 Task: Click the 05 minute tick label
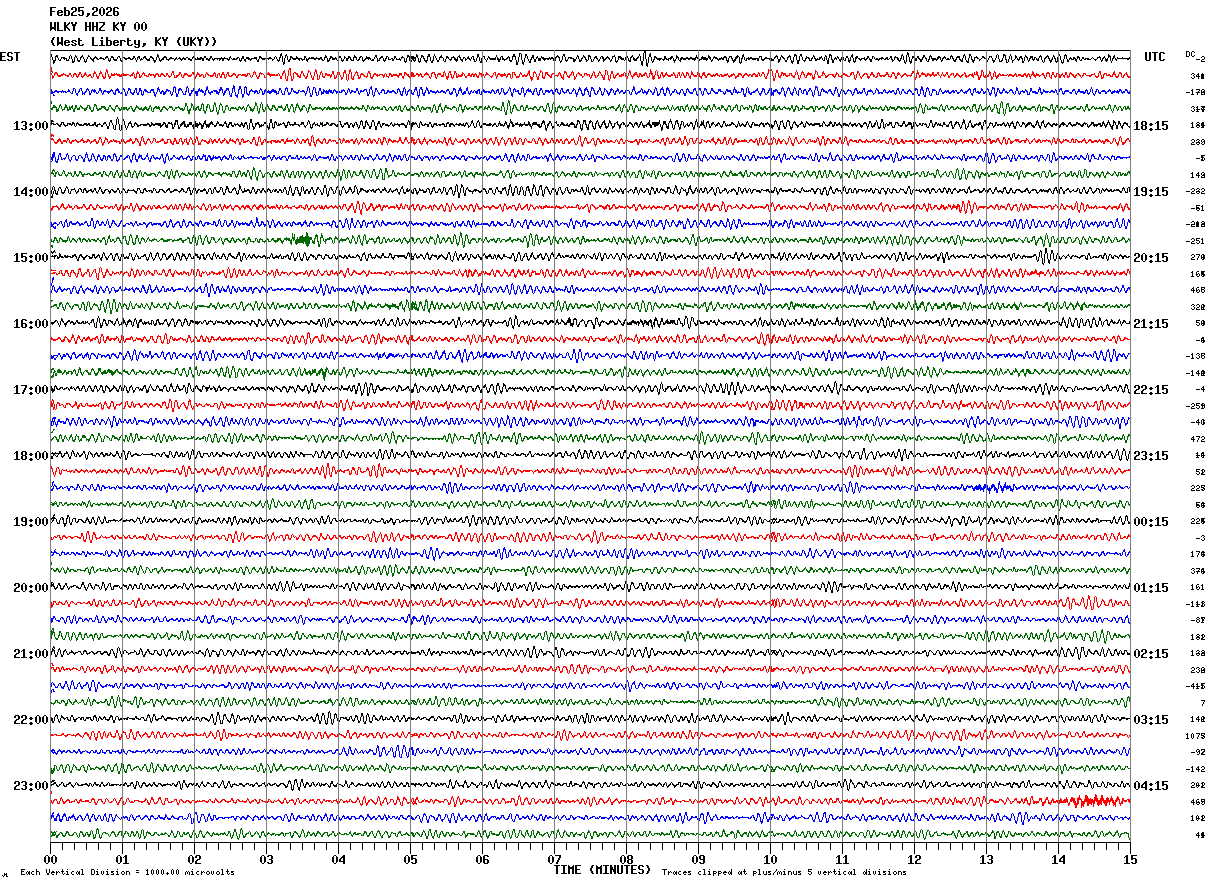pyautogui.click(x=410, y=859)
